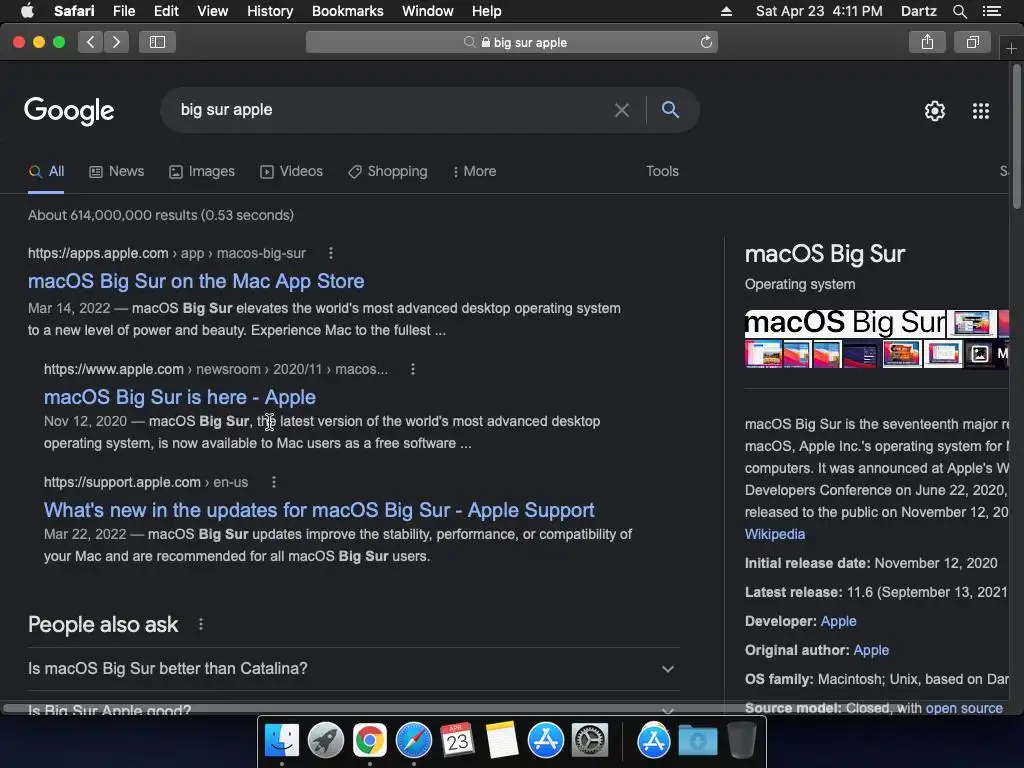1024x768 pixels.
Task: Open Calendar in the Dock
Action: click(x=457, y=741)
